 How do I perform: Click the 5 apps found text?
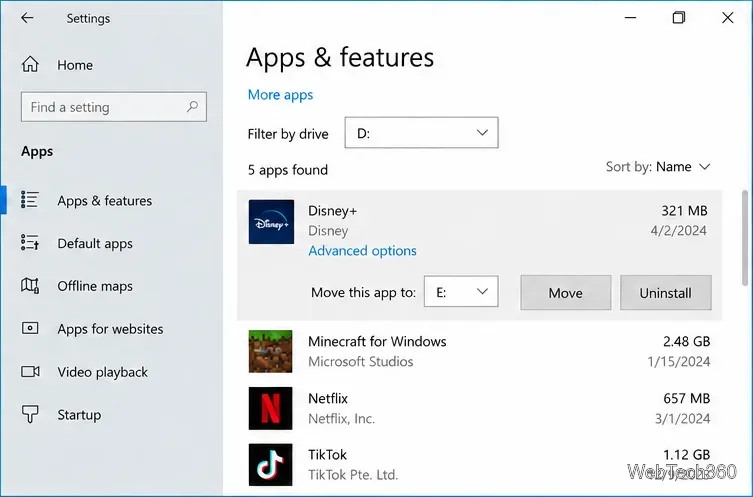[288, 170]
